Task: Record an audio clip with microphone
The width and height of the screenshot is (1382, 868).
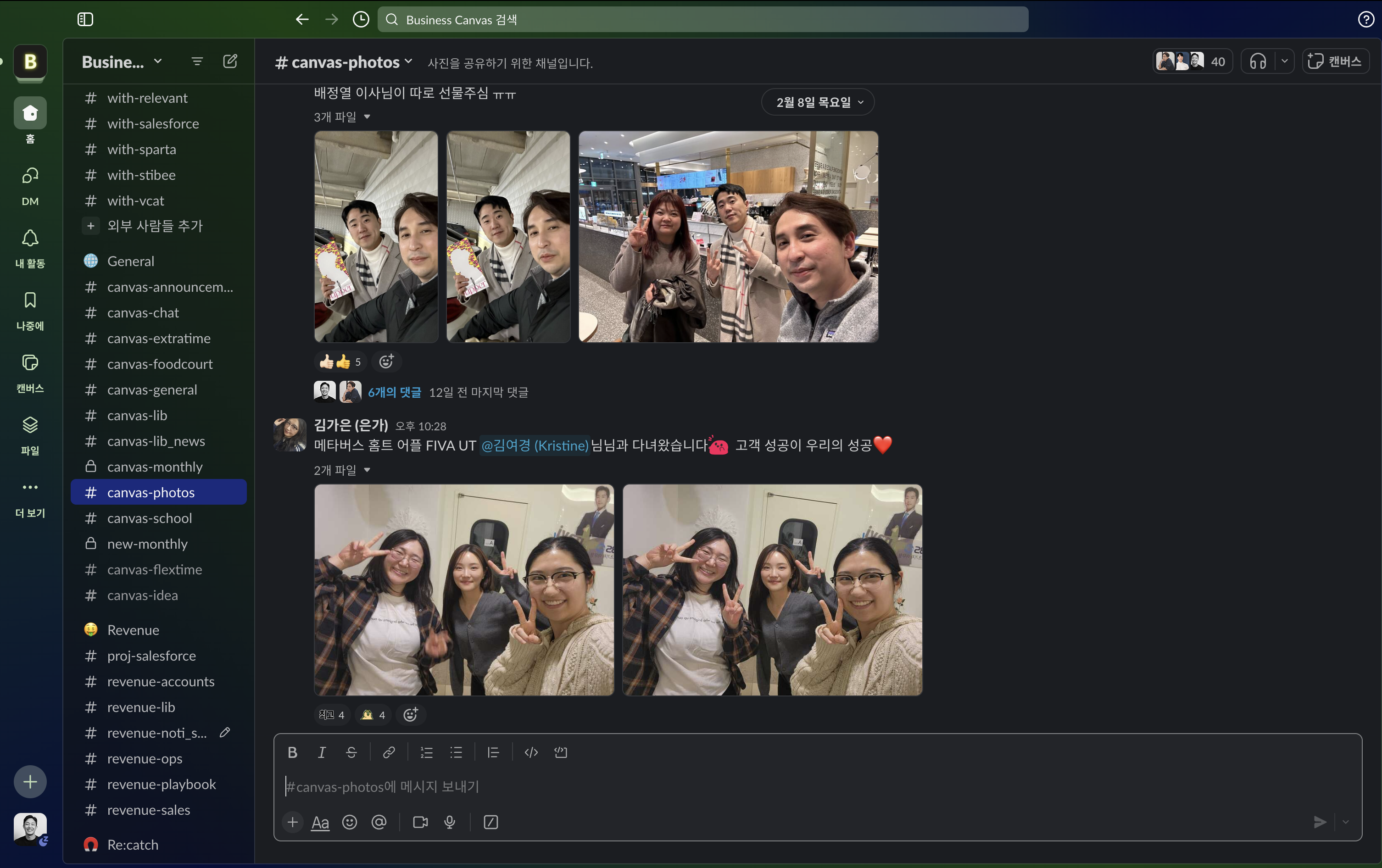Action: point(449,822)
